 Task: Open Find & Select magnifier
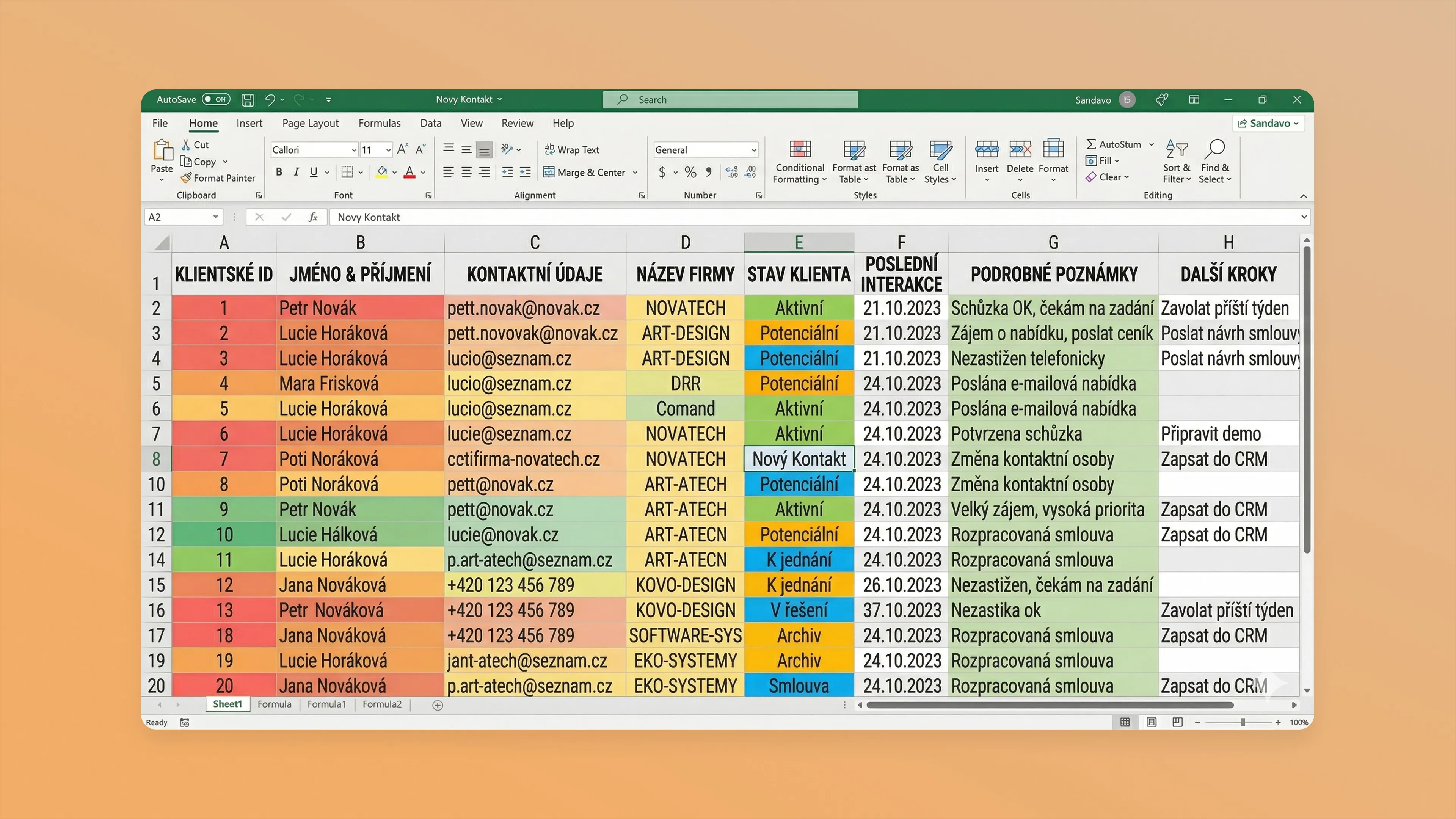point(1214,162)
